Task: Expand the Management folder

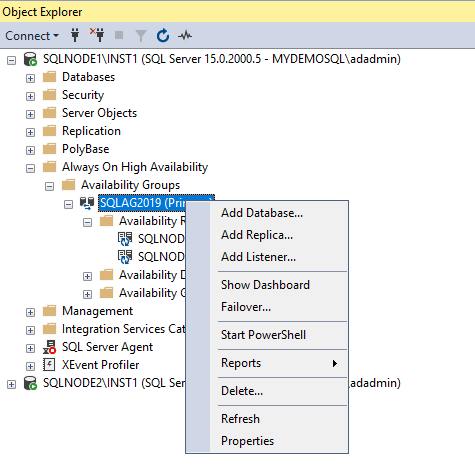Action: tap(30, 312)
